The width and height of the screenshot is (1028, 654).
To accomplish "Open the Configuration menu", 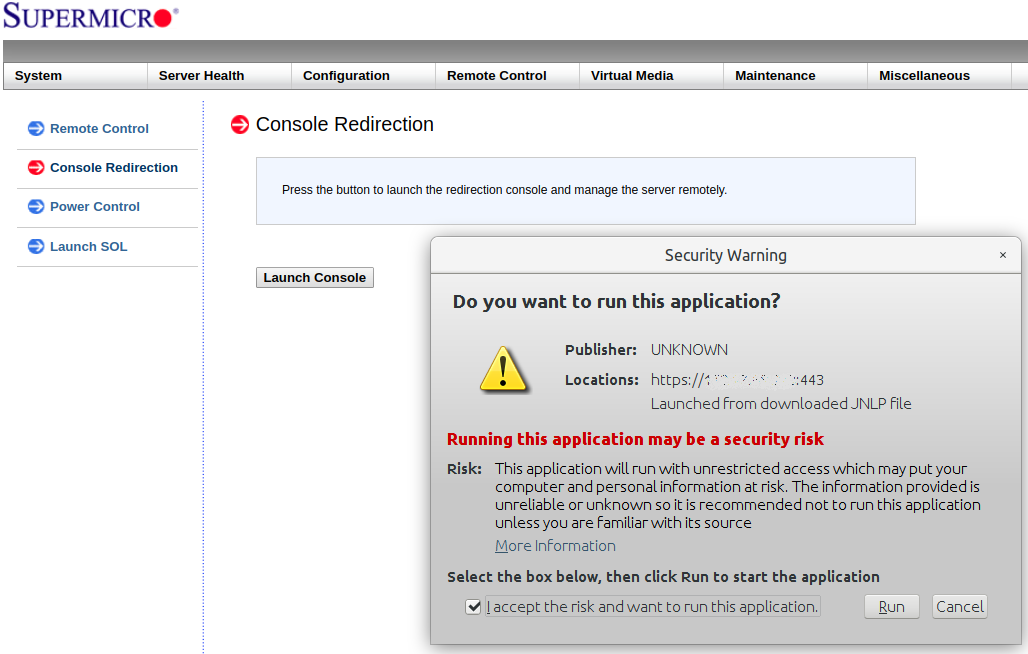I will 346,76.
